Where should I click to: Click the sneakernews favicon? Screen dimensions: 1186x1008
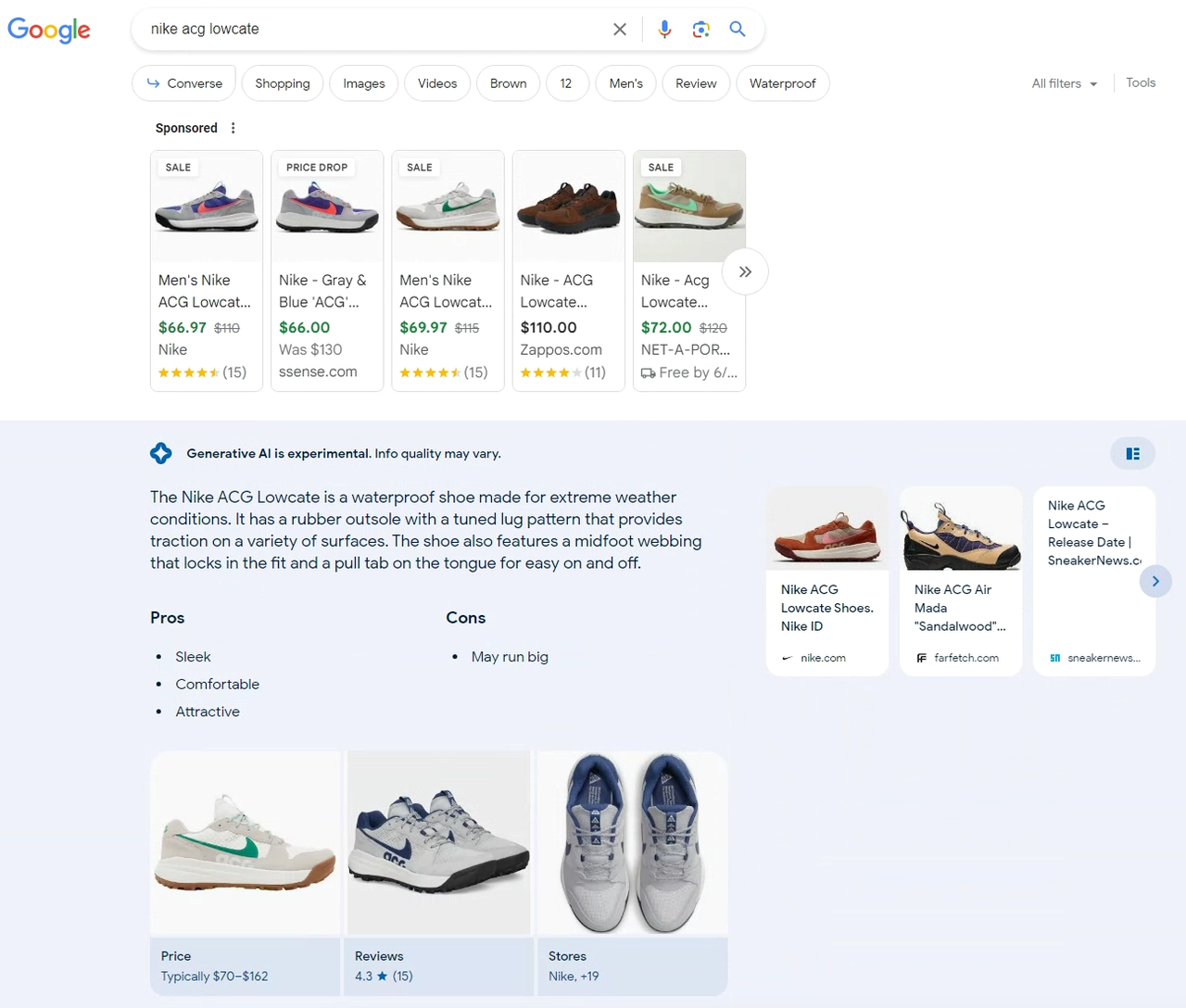click(1054, 658)
